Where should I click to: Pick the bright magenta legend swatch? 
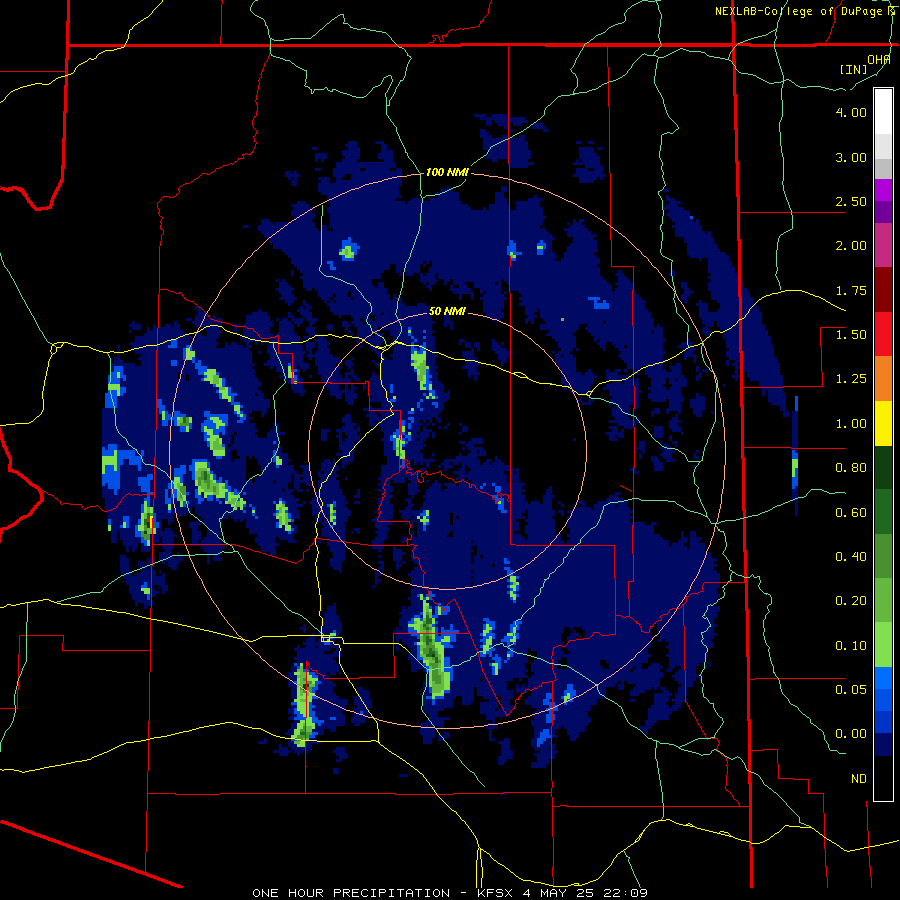[x=883, y=190]
